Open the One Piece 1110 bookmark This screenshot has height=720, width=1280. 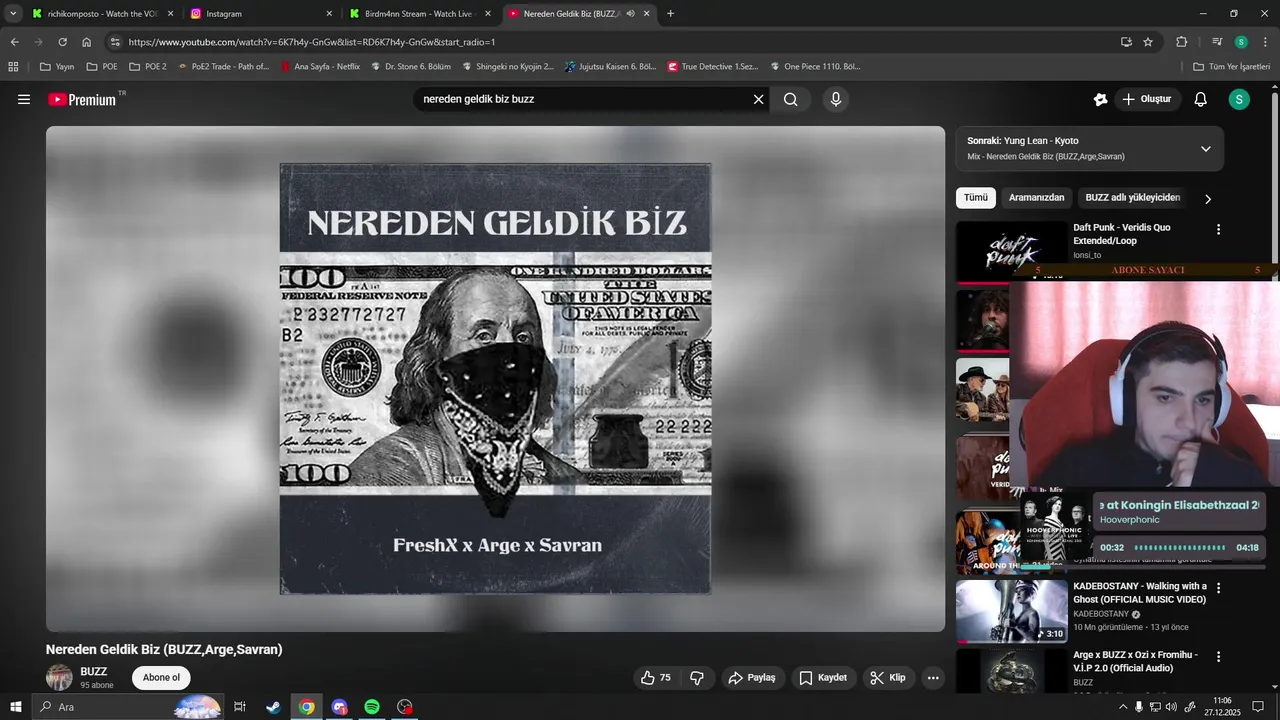point(815,67)
